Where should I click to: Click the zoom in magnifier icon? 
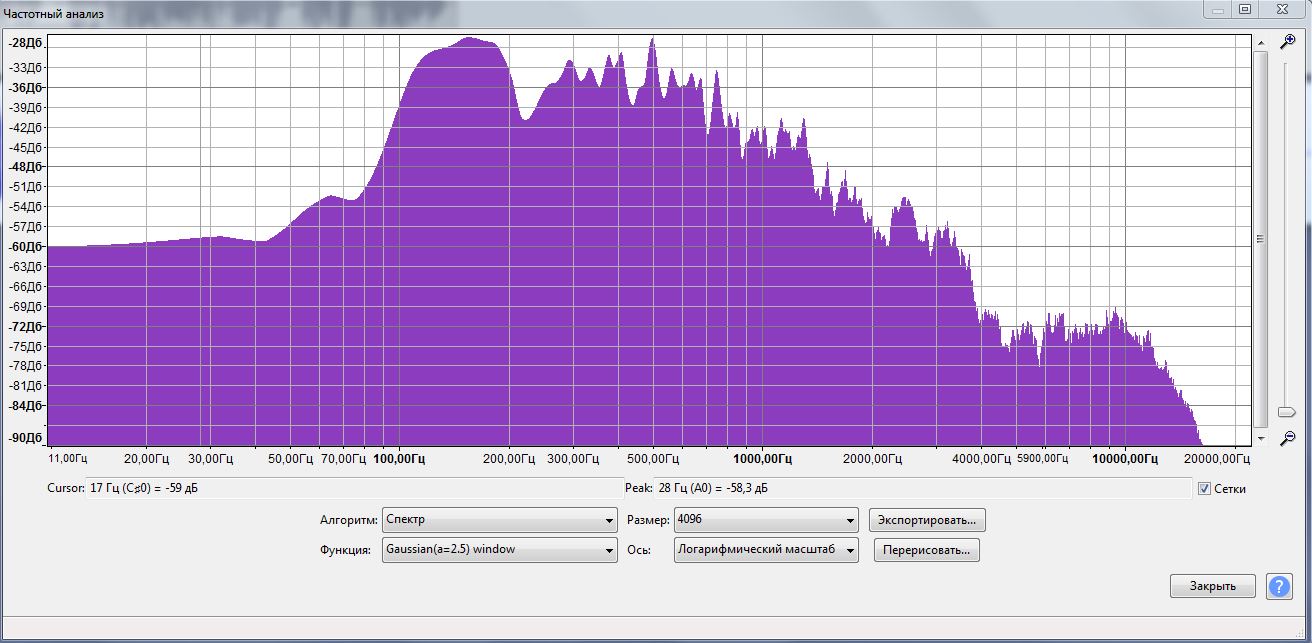pyautogui.click(x=1288, y=41)
